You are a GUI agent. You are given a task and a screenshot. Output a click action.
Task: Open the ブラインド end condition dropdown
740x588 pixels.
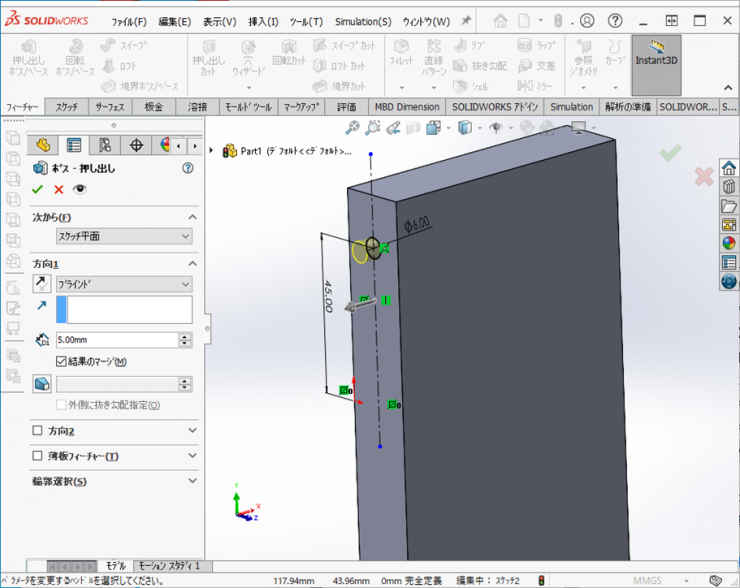pyautogui.click(x=124, y=284)
